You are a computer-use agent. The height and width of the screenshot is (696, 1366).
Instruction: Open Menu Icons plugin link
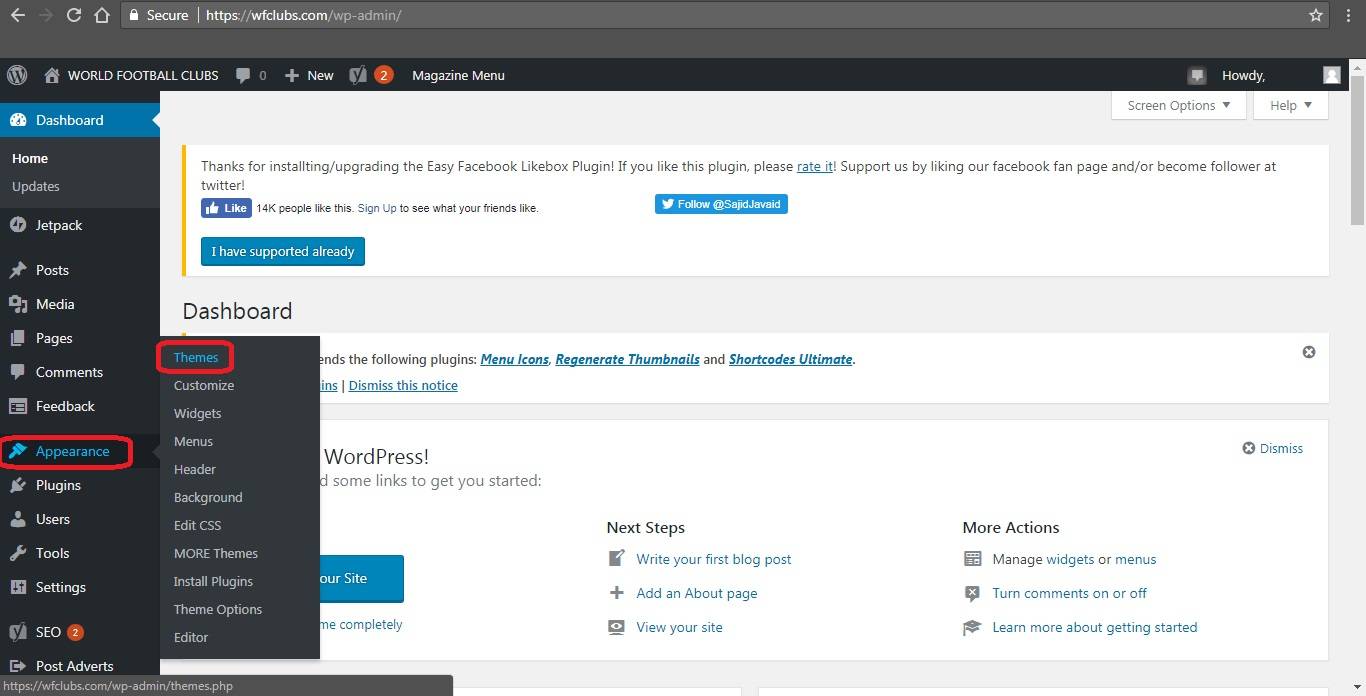[x=515, y=359]
